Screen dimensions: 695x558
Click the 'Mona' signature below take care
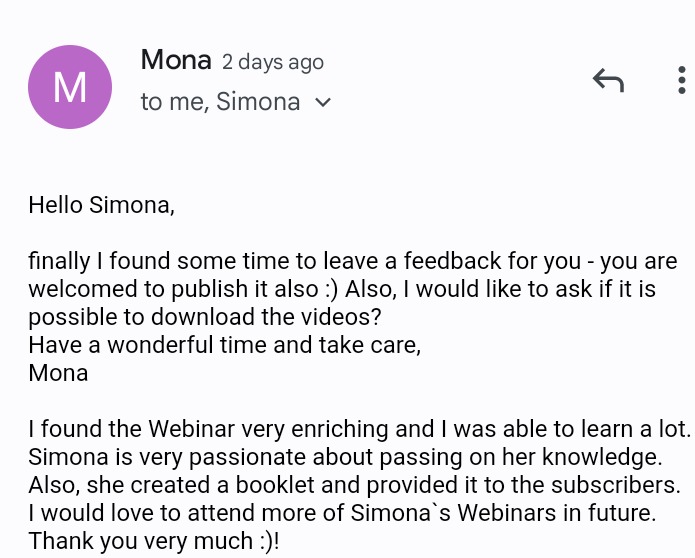click(x=59, y=373)
